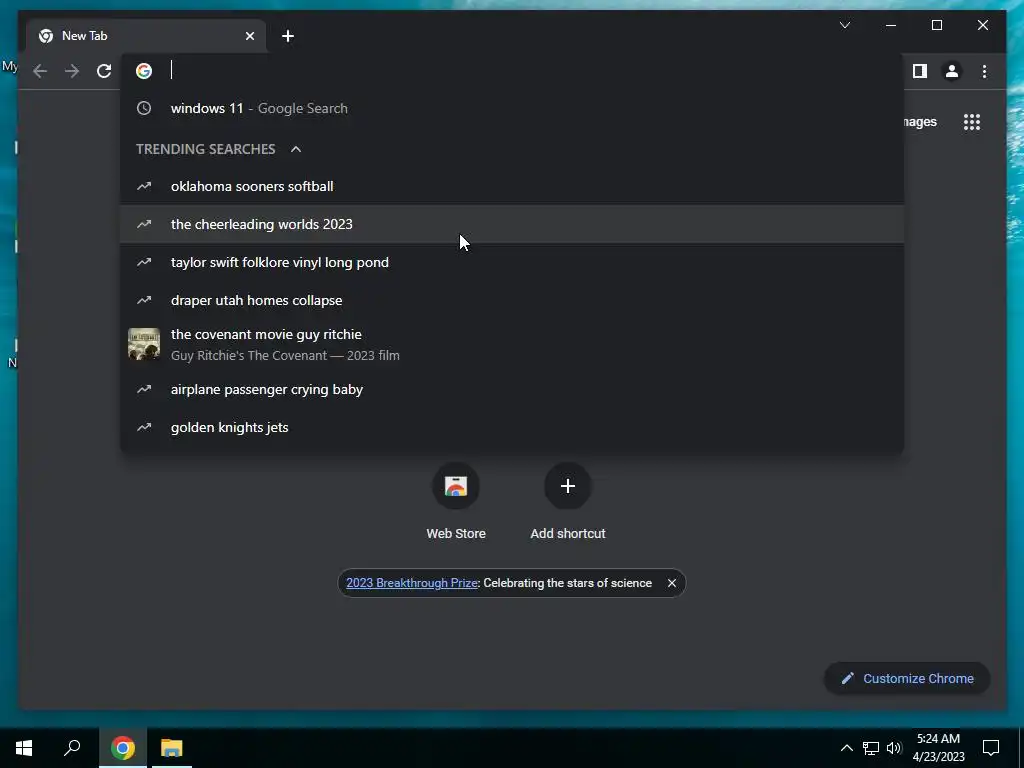Choose the cheerleading worlds 2023 suggestion
Screen dimensions: 1024x768
(512, 224)
